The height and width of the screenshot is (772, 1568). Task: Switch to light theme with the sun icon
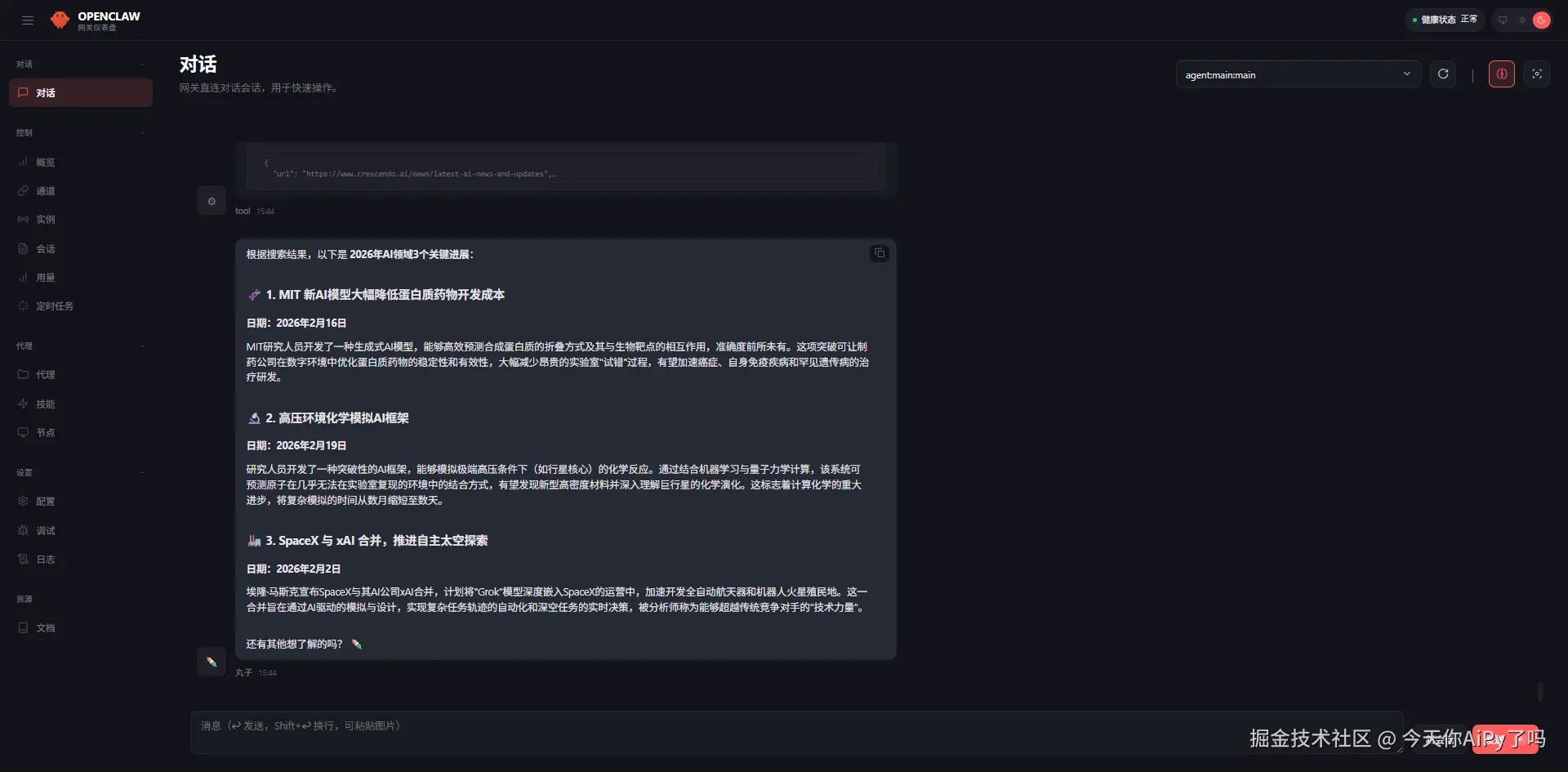pos(1522,20)
